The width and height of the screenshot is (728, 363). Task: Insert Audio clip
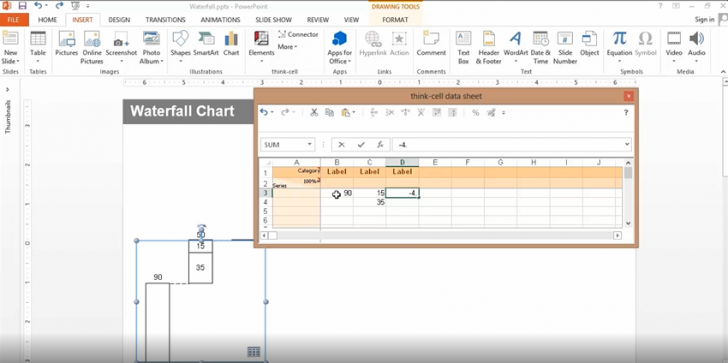click(x=696, y=47)
